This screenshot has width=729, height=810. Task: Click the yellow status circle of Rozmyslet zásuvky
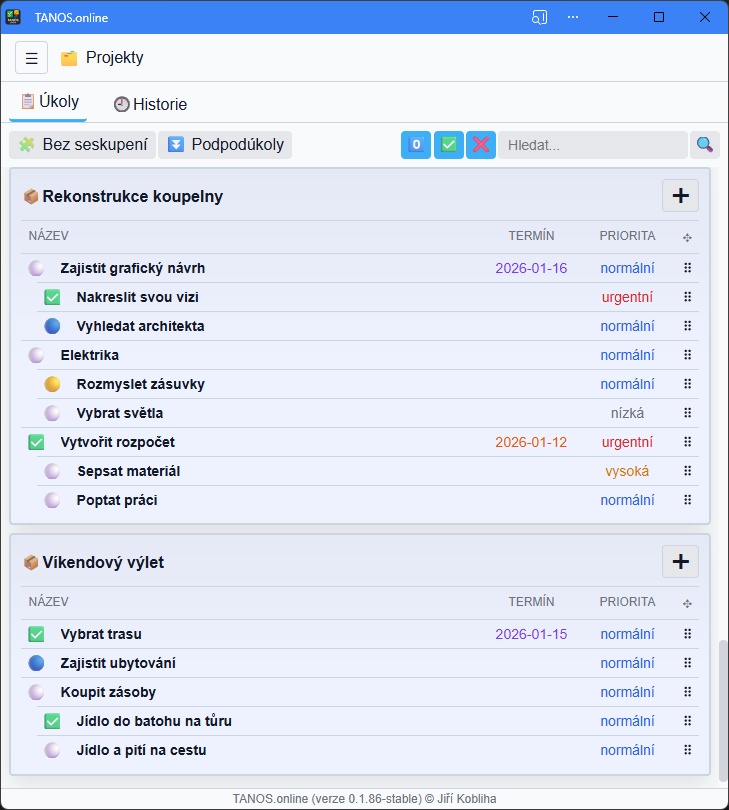[52, 384]
